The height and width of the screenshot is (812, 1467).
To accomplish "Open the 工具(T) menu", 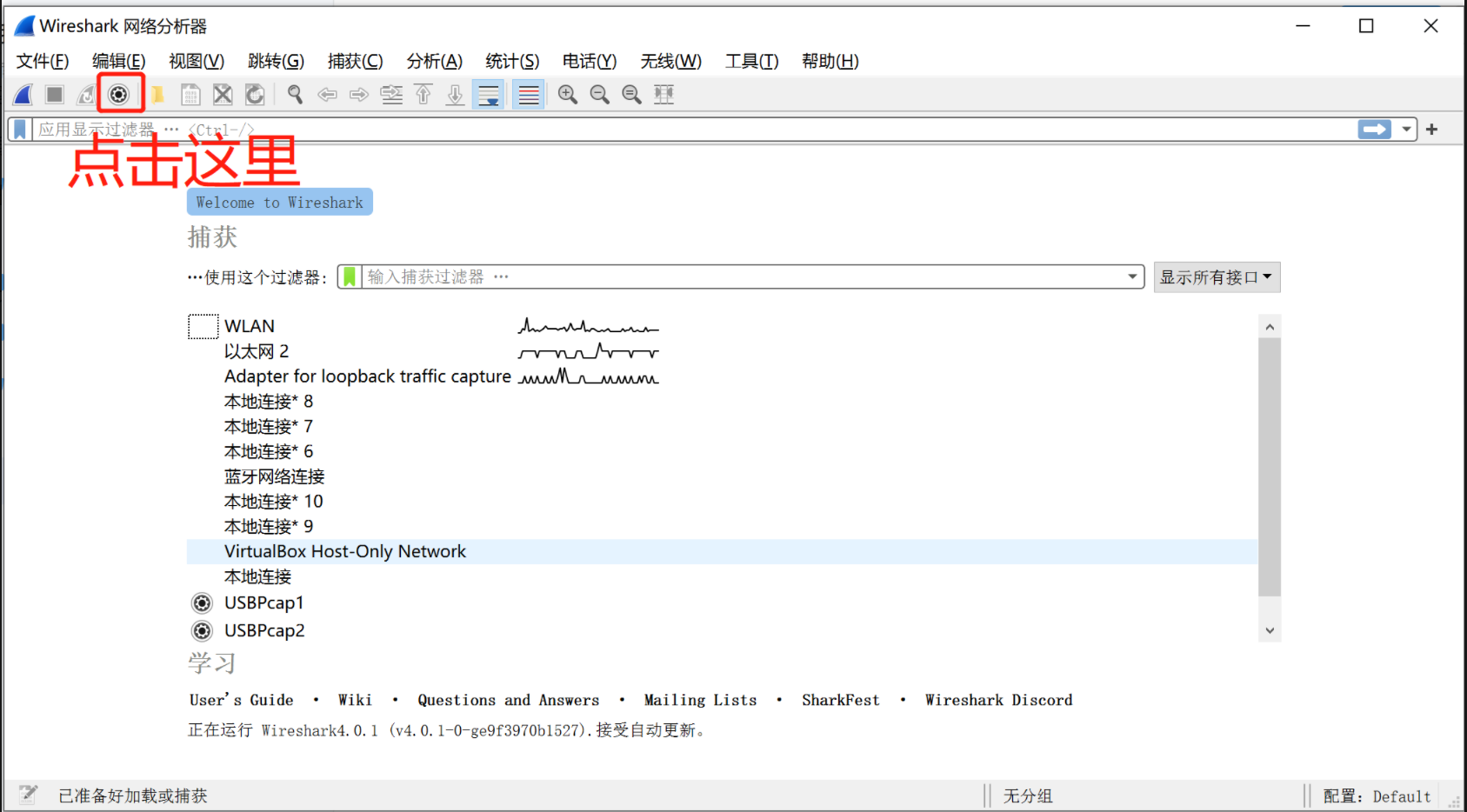I will [x=752, y=61].
